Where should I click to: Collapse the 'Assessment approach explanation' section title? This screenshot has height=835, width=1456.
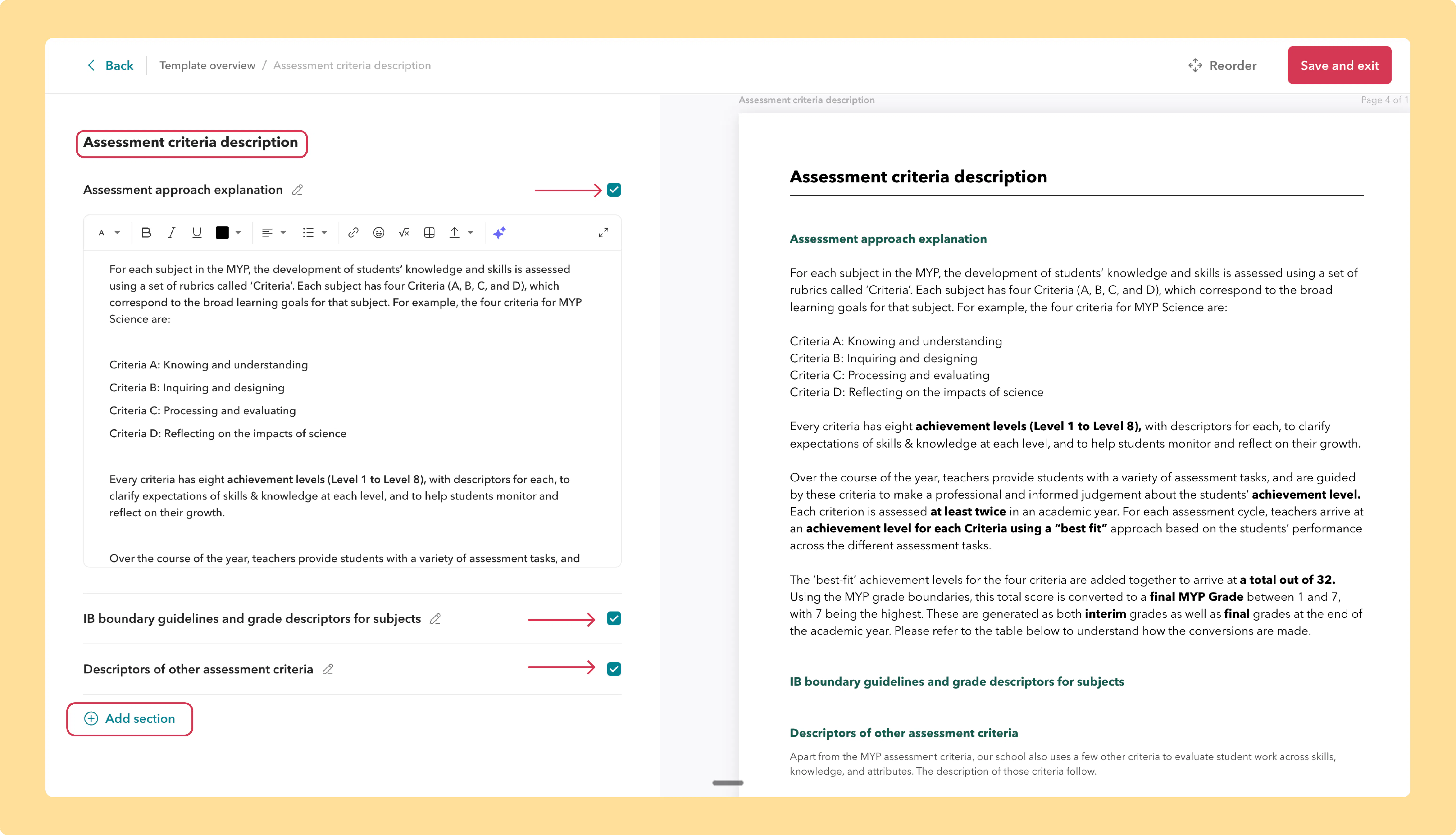point(183,190)
